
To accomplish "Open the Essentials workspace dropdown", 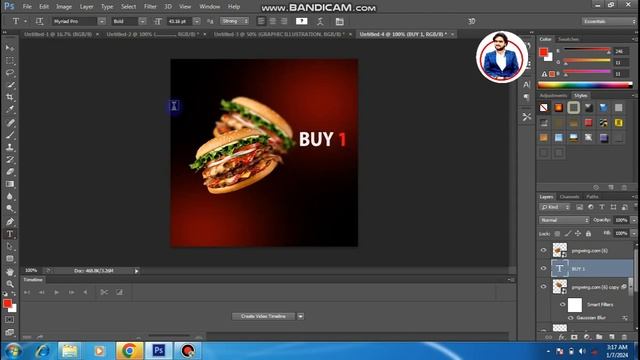I will (x=609, y=21).
